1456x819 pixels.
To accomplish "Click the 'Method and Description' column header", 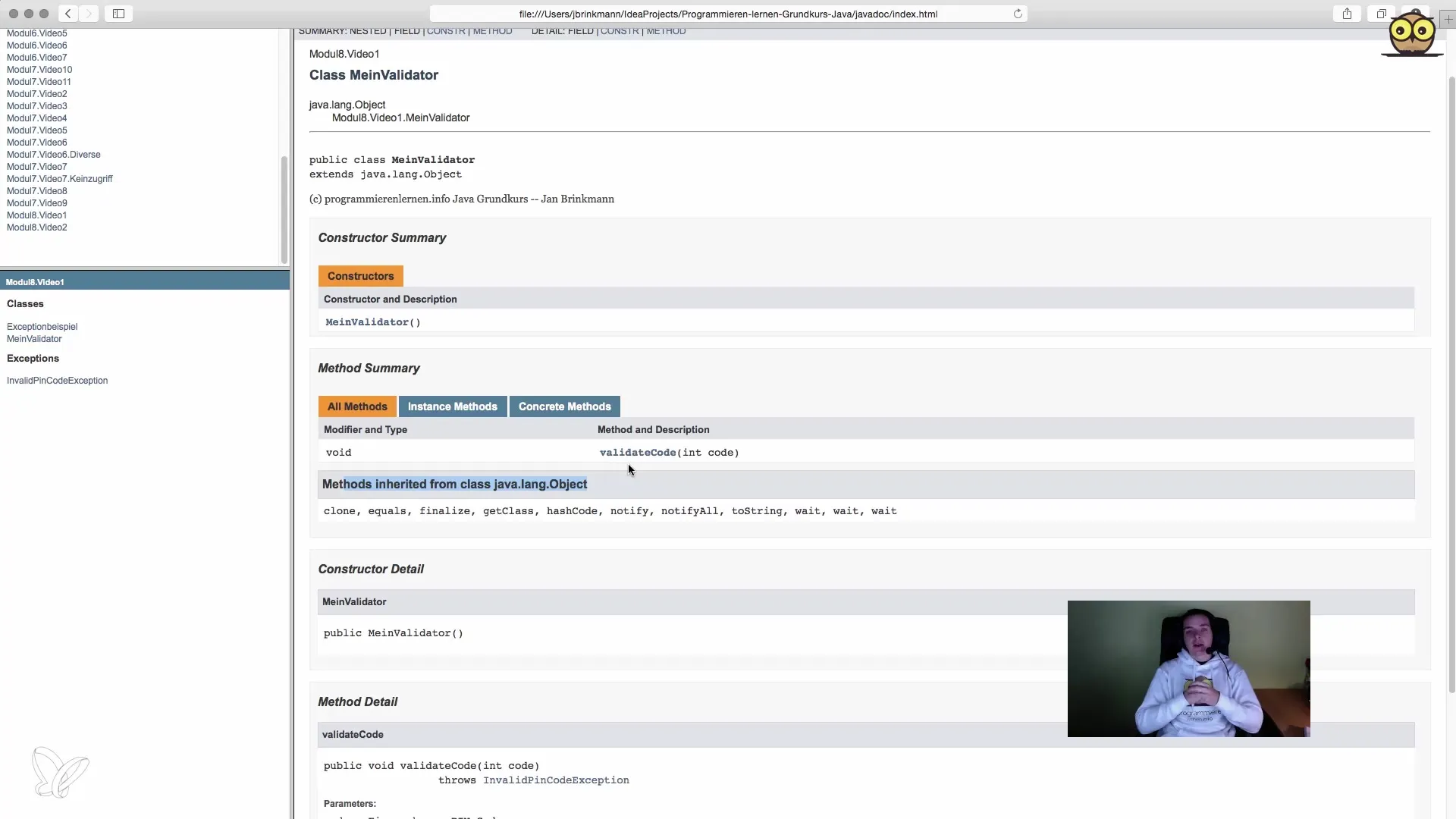I will pyautogui.click(x=653, y=430).
